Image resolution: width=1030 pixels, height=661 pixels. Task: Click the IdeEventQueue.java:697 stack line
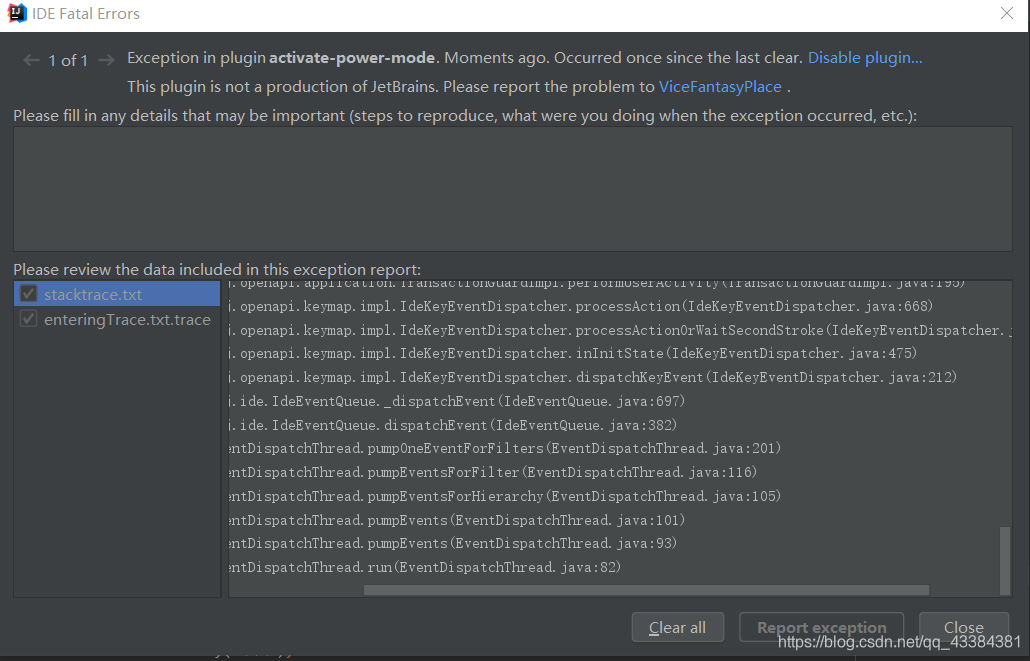pyautogui.click(x=457, y=401)
